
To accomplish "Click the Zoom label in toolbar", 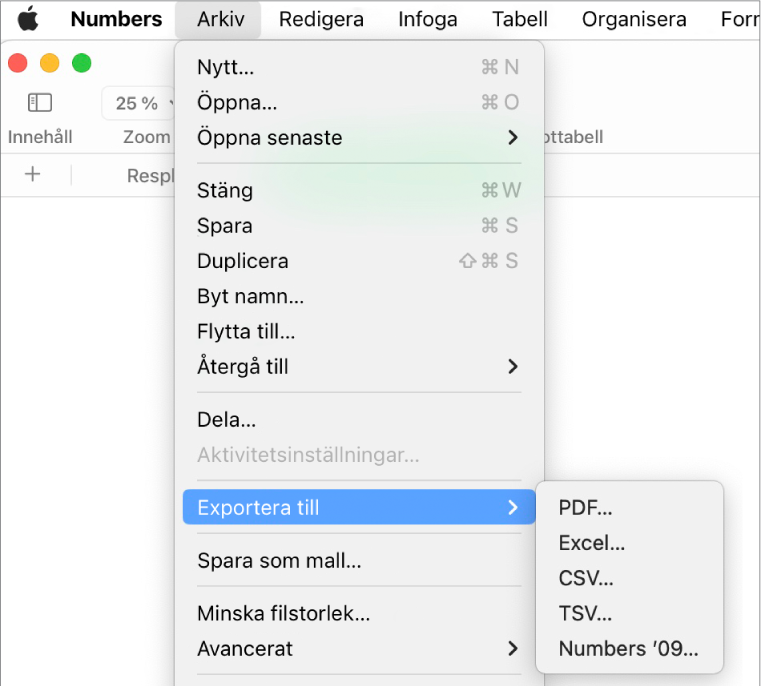I will point(147,137).
